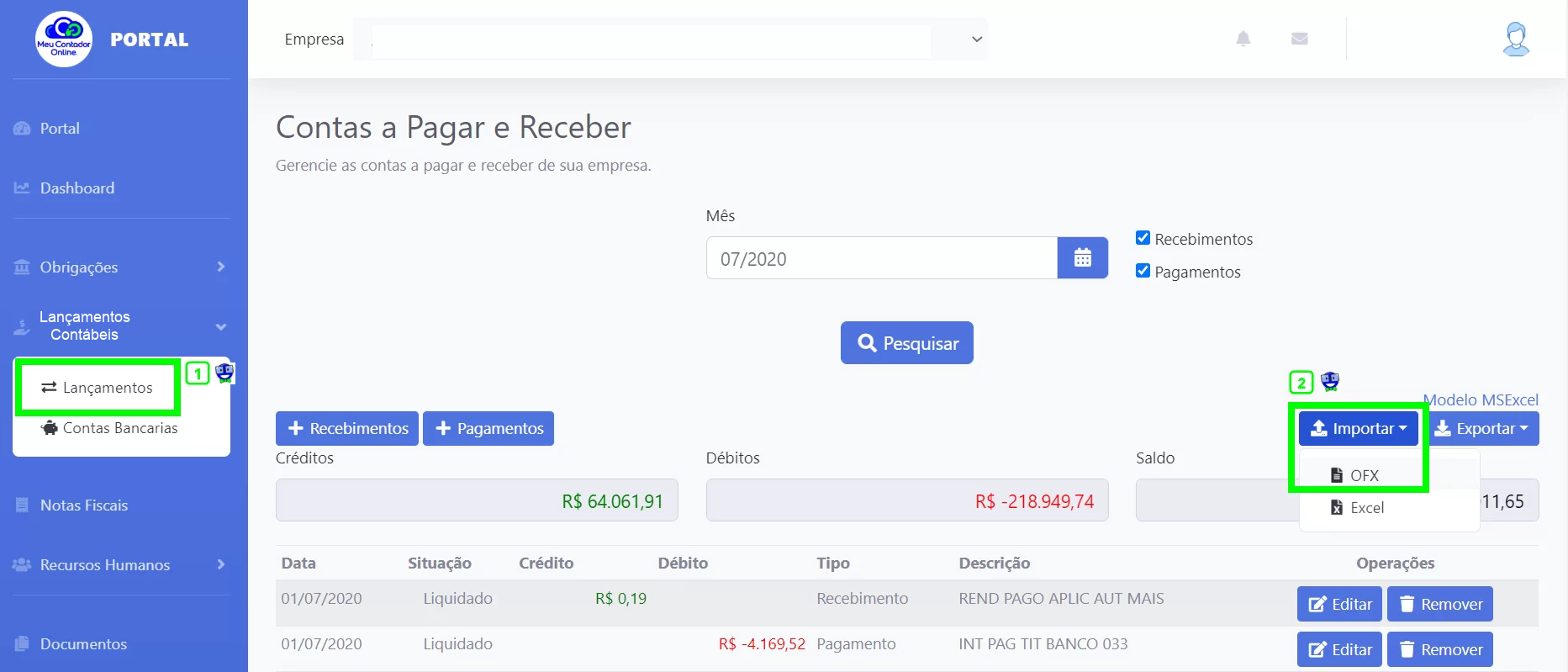Click the Tipo column header
Image resolution: width=1568 pixels, height=672 pixels.
pos(833,564)
